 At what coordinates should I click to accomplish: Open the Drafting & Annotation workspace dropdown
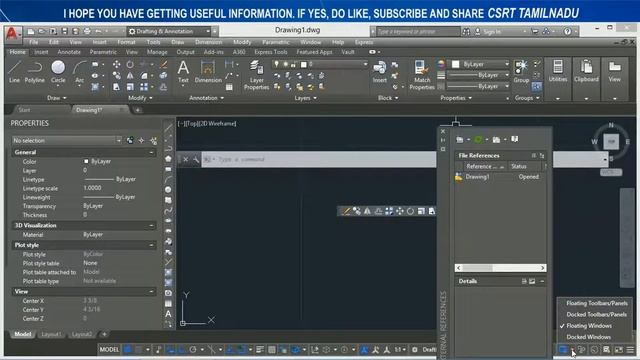169,31
